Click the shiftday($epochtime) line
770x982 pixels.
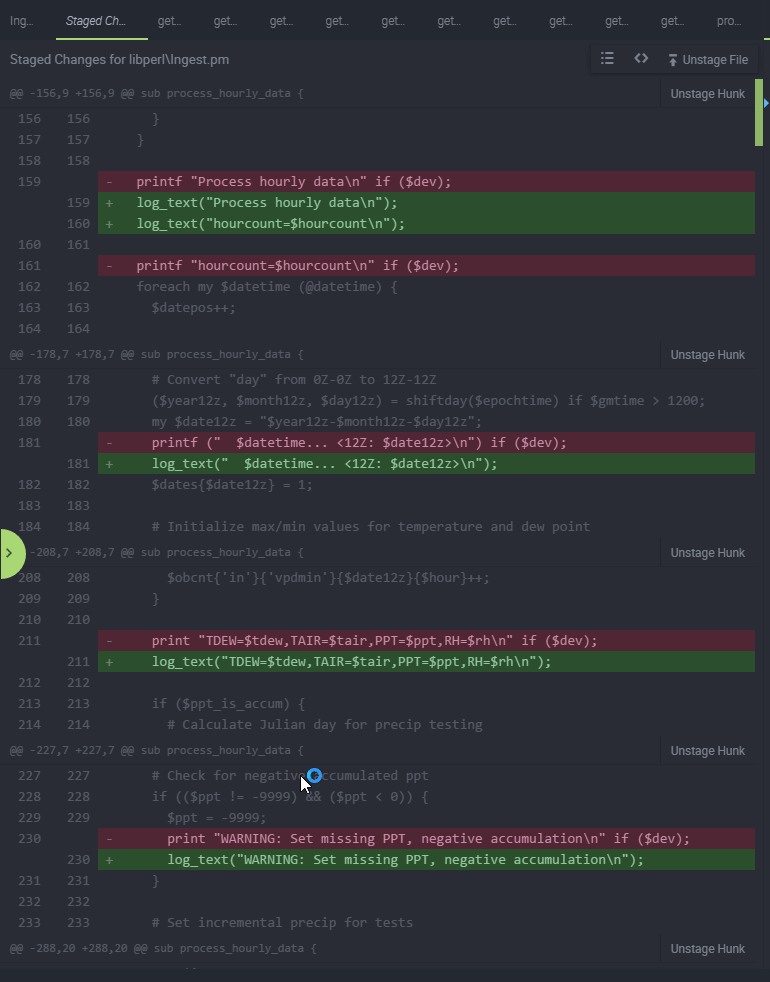point(428,401)
